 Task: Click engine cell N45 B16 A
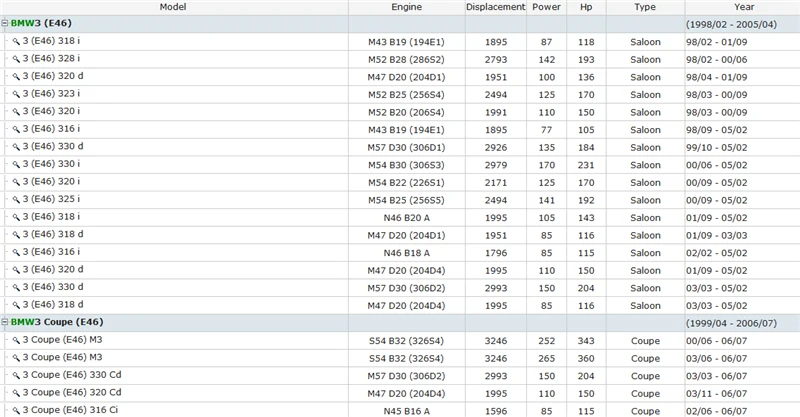tap(407, 411)
